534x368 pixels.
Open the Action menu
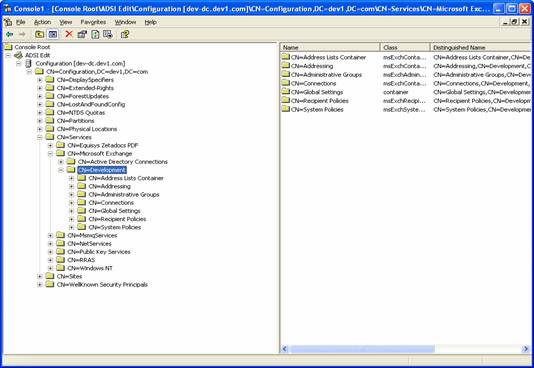point(42,22)
